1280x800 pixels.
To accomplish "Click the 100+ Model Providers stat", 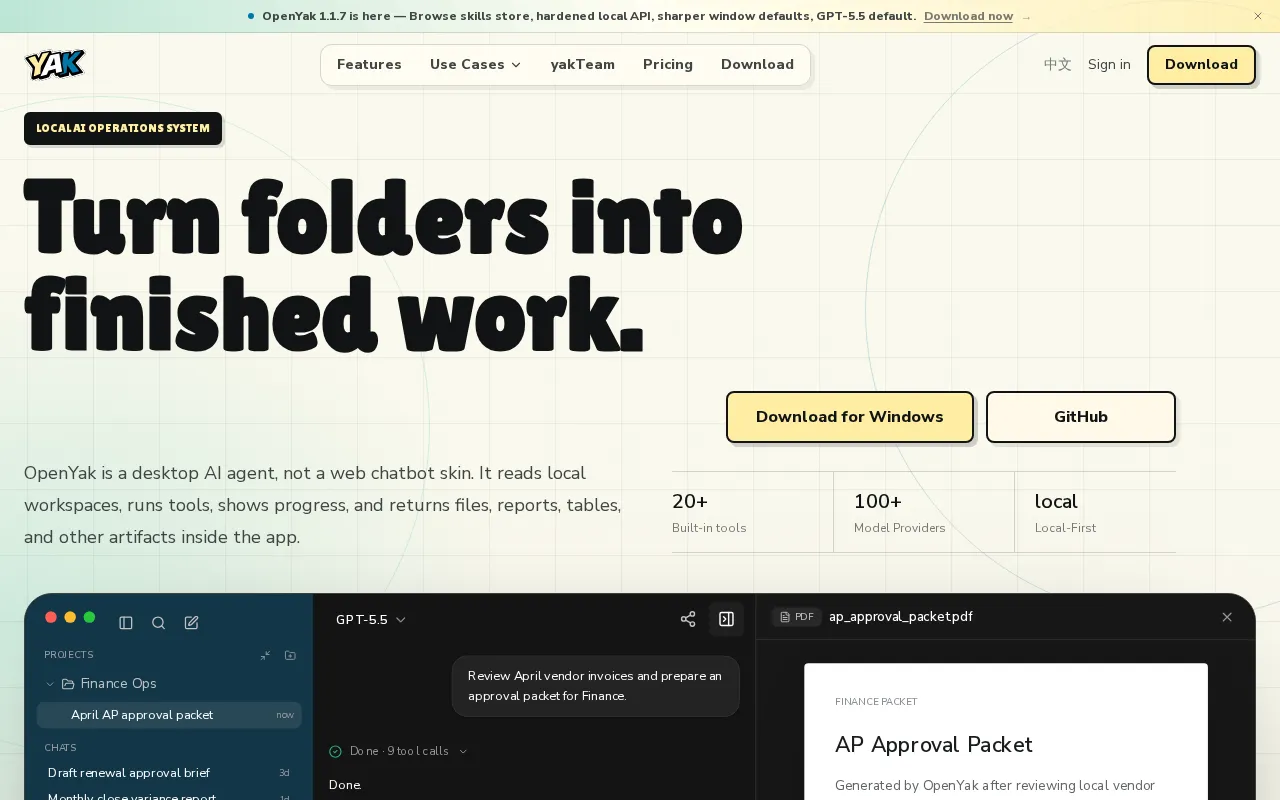I will (924, 512).
